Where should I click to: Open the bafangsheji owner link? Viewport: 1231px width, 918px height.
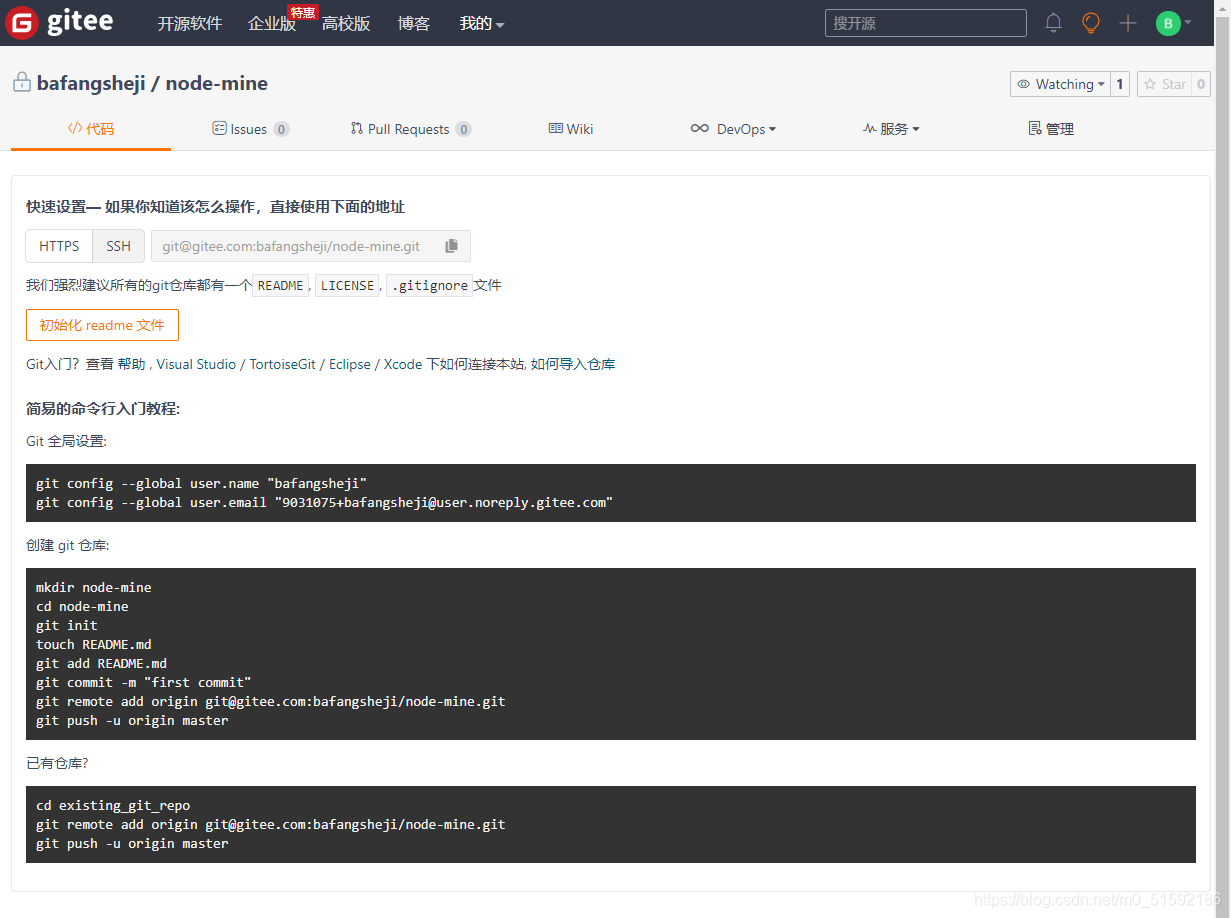pyautogui.click(x=91, y=83)
